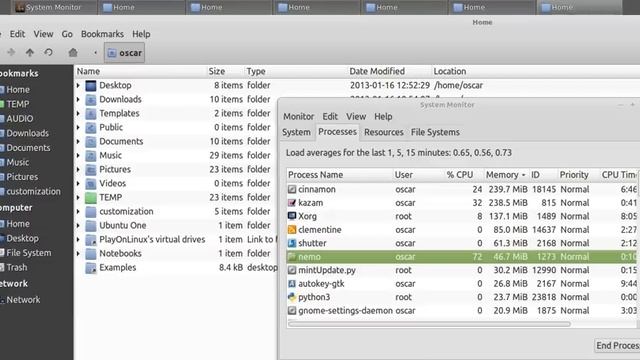Select the nemo process row

click(x=462, y=257)
